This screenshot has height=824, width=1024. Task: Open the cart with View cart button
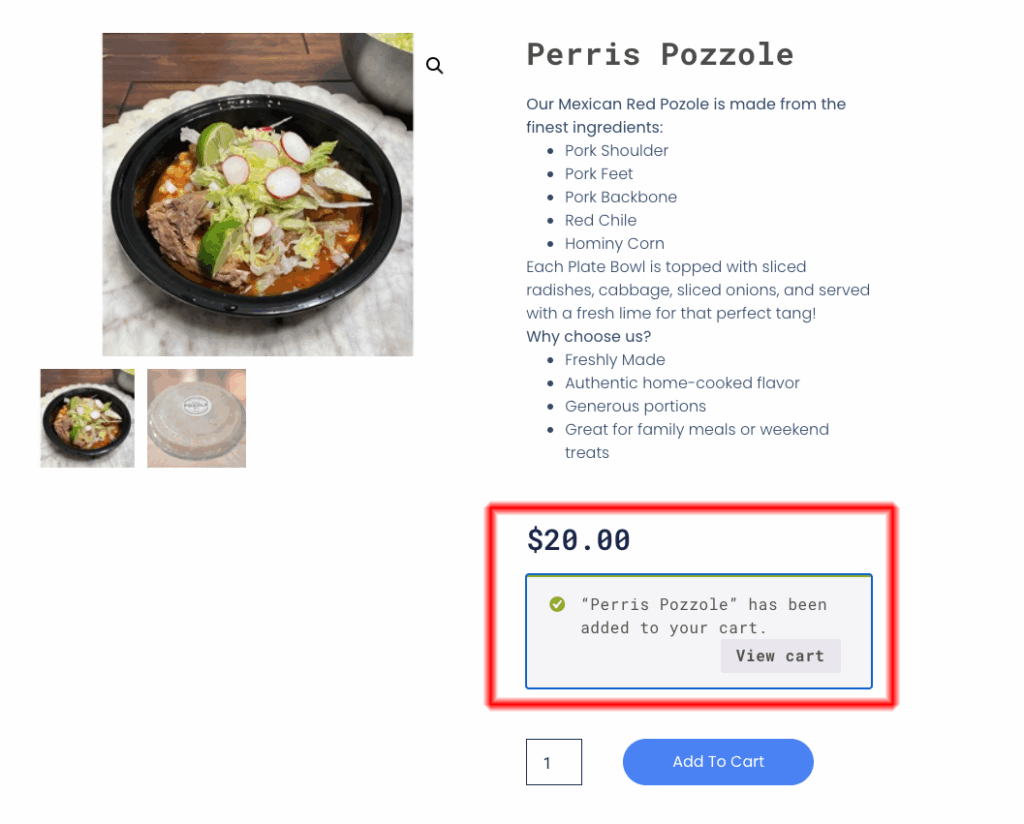pyautogui.click(x=780, y=656)
